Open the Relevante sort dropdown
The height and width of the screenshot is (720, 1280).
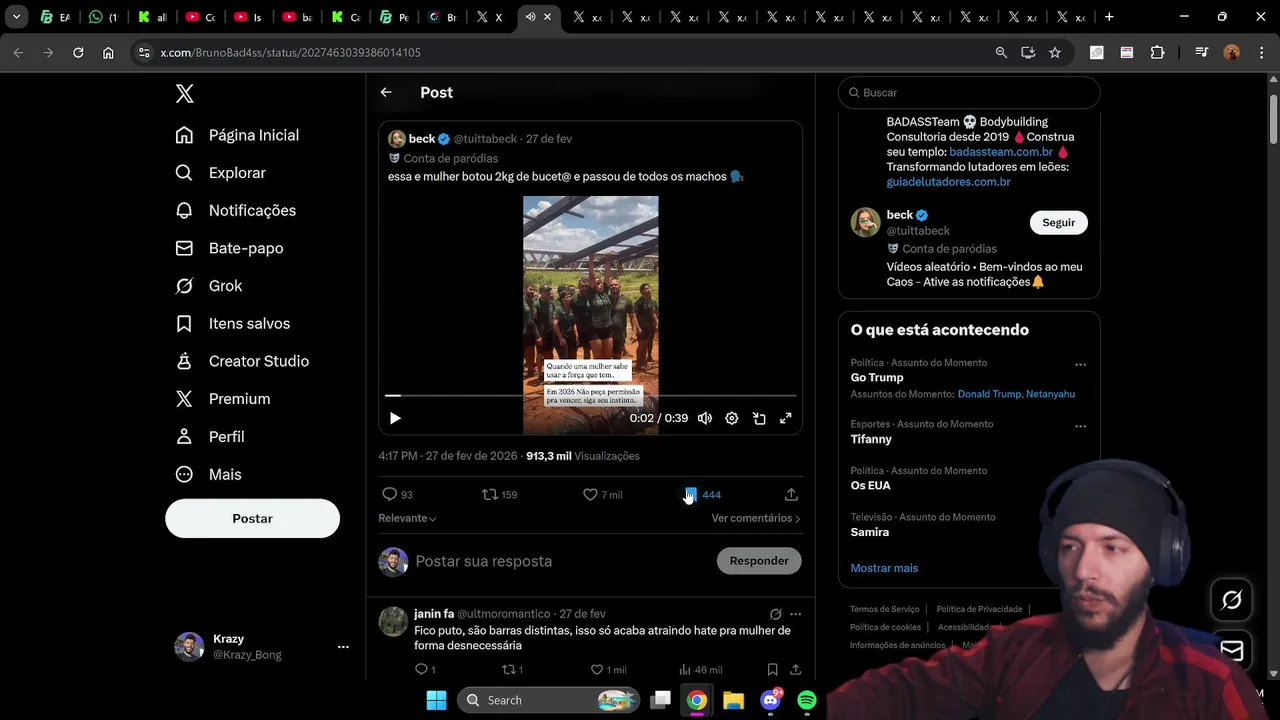pos(407,518)
